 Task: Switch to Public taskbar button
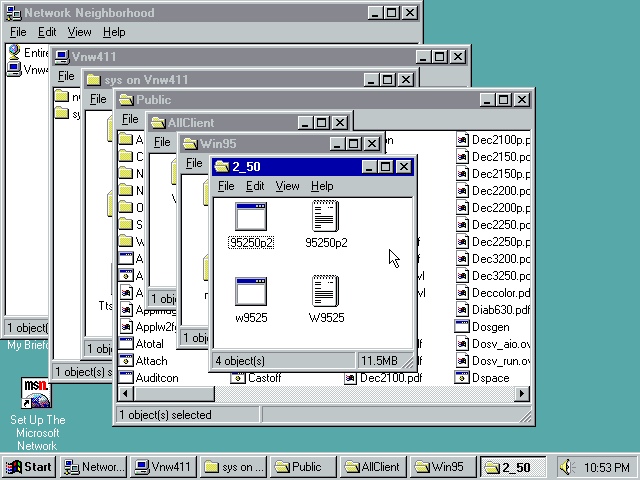[x=303, y=467]
